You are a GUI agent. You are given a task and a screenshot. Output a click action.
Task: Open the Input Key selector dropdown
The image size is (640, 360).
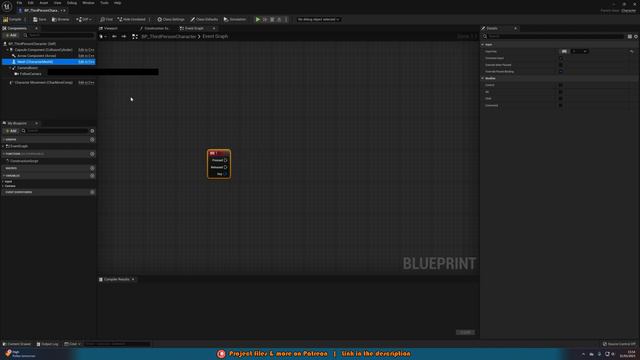pos(580,51)
